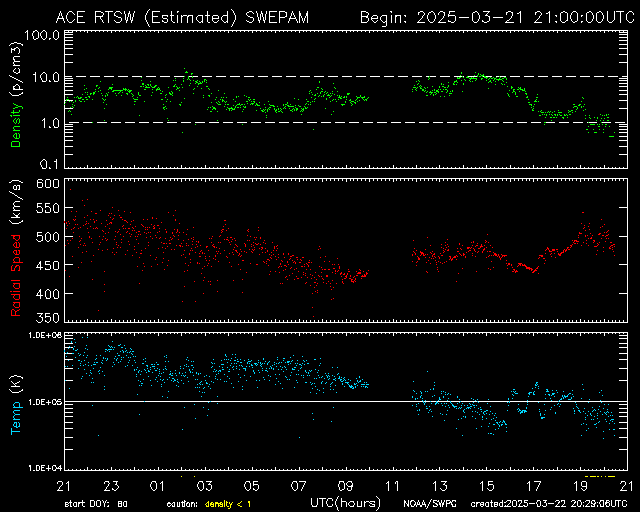640x512 pixels.
Task: Click the 350 speed tick label
Action: pos(48,318)
